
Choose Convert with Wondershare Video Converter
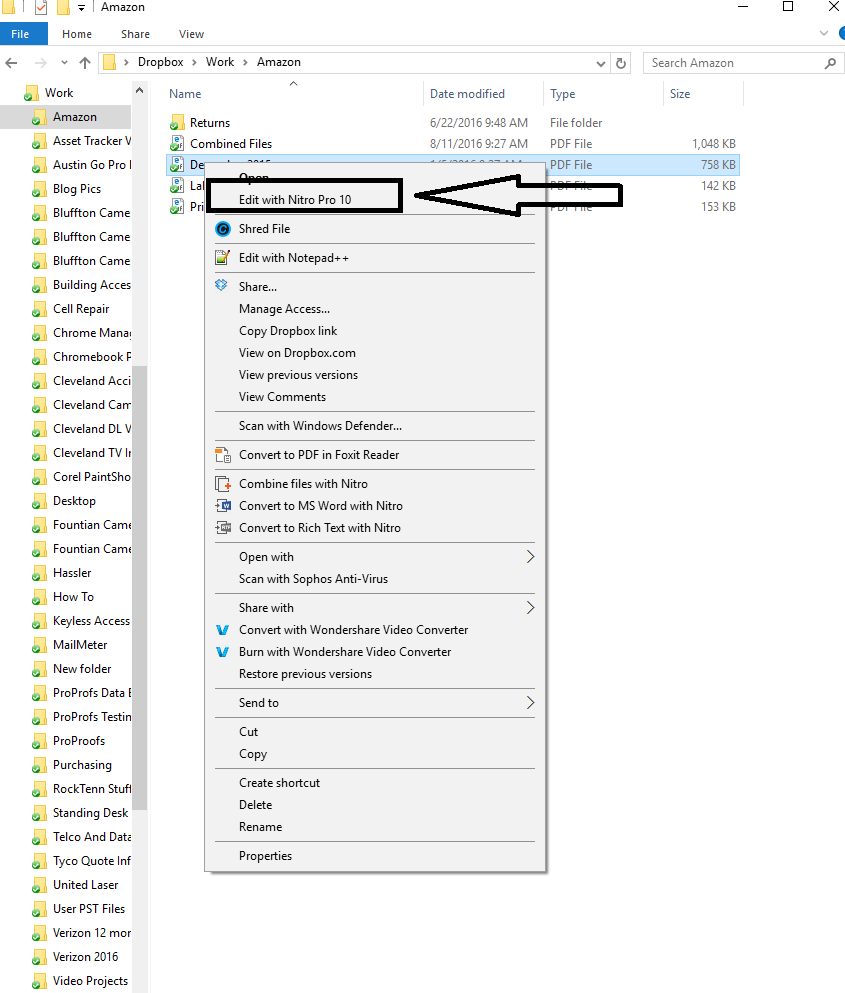point(353,630)
